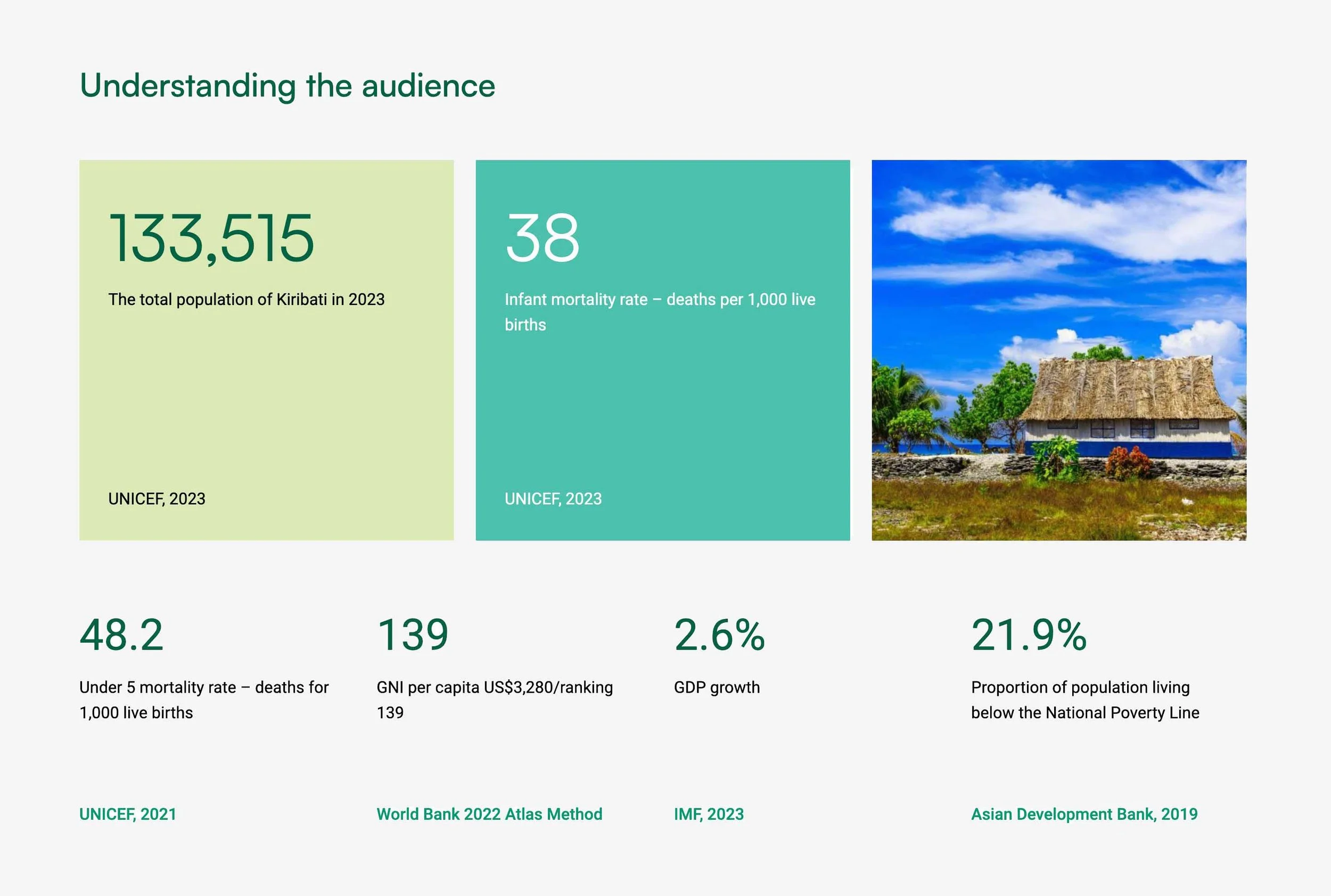Open the 'IMF, 2023' source link
The width and height of the screenshot is (1331, 896).
[709, 813]
